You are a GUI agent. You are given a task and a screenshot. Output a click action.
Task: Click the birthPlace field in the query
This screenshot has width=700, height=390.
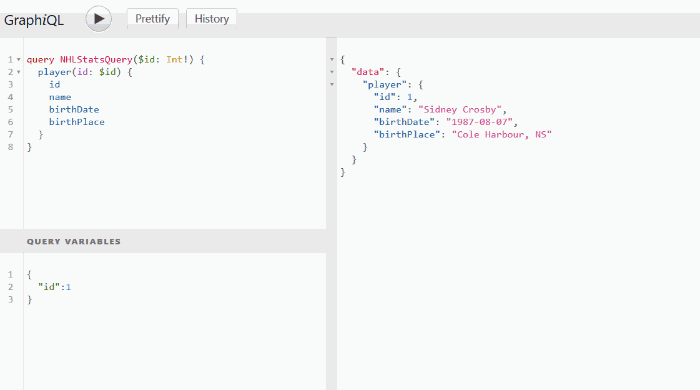77,122
